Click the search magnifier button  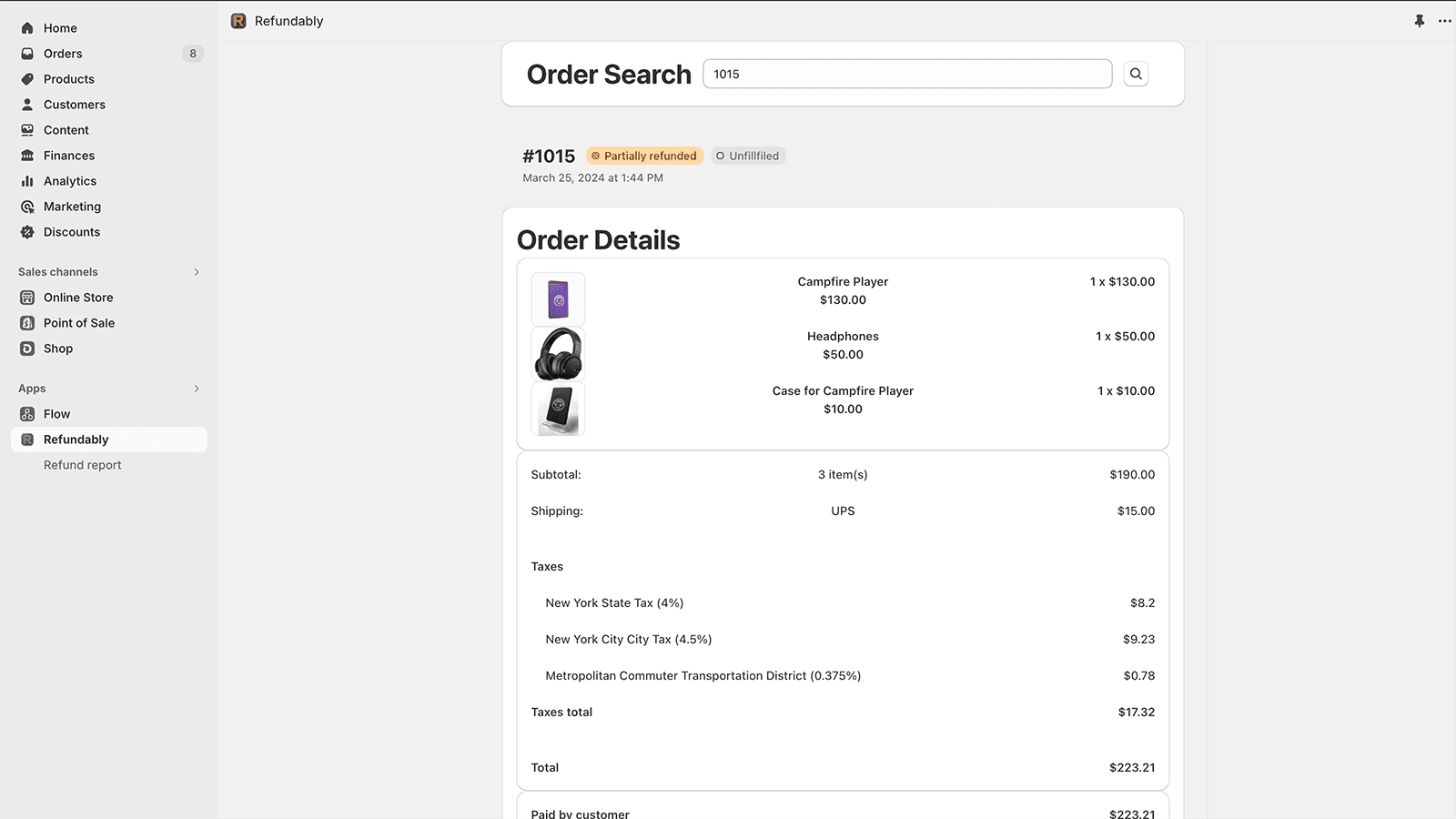tap(1136, 74)
